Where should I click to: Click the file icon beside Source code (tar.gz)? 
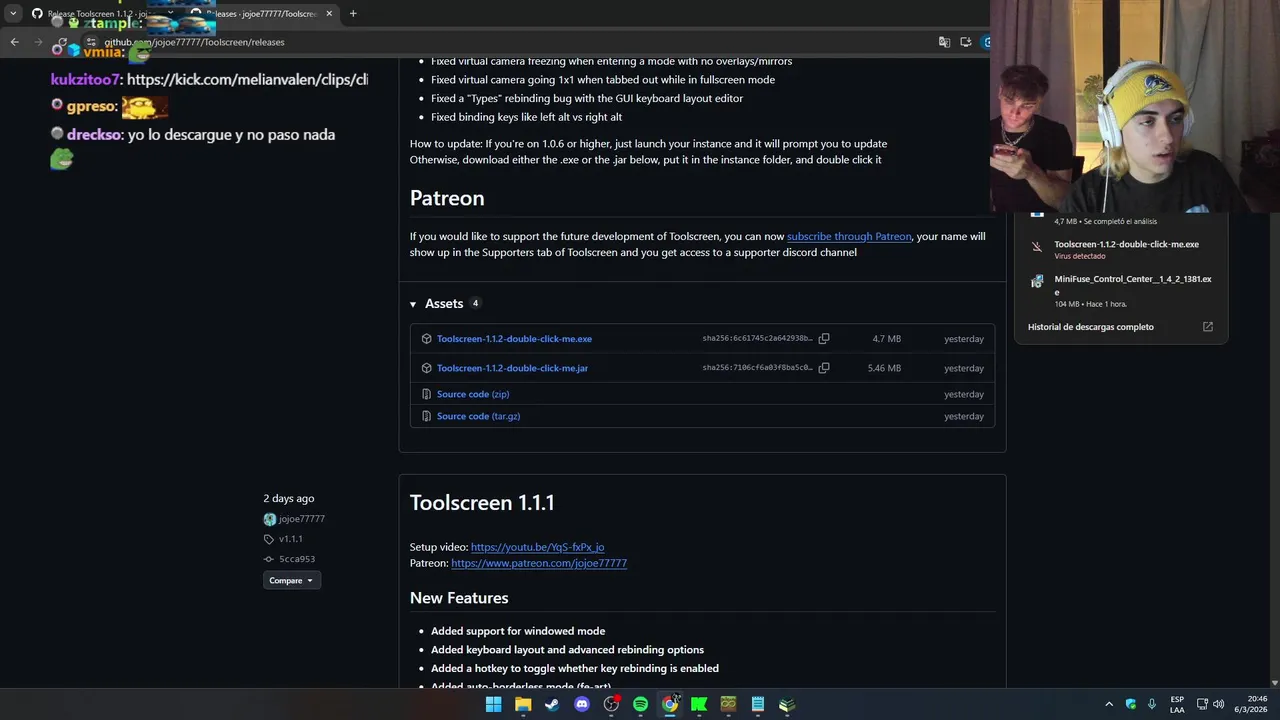(x=426, y=416)
